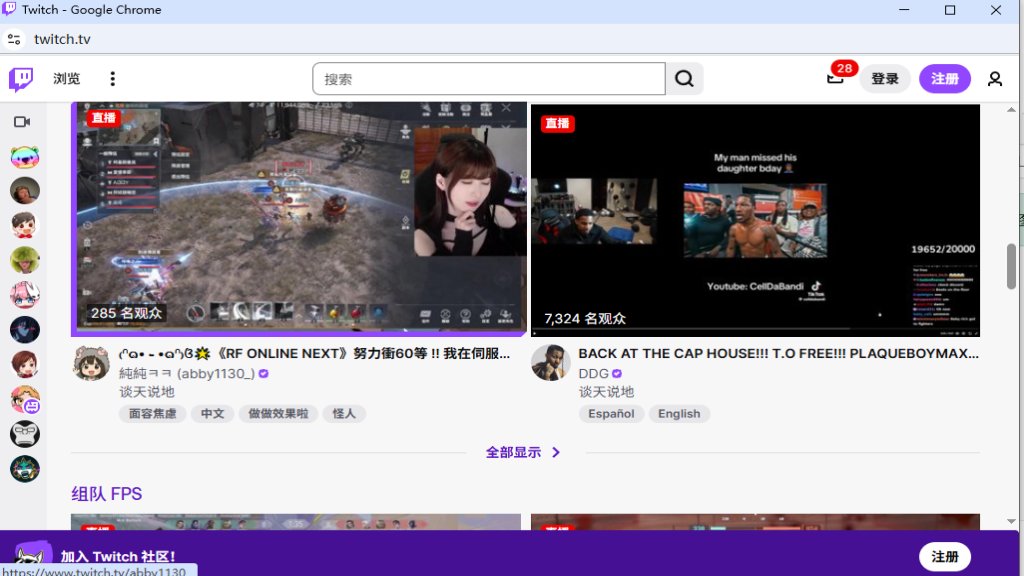The width and height of the screenshot is (1024, 576).
Task: Open the three-dot menu beside 浏览
Action: click(112, 78)
